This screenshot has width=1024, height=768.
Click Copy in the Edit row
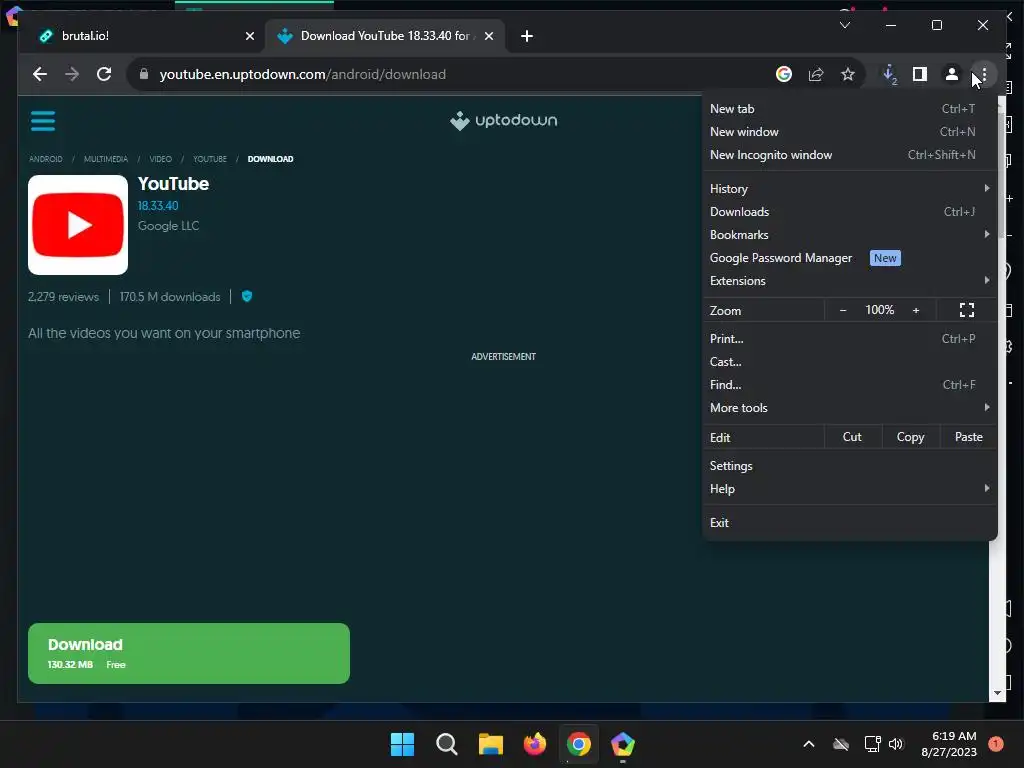point(910,437)
